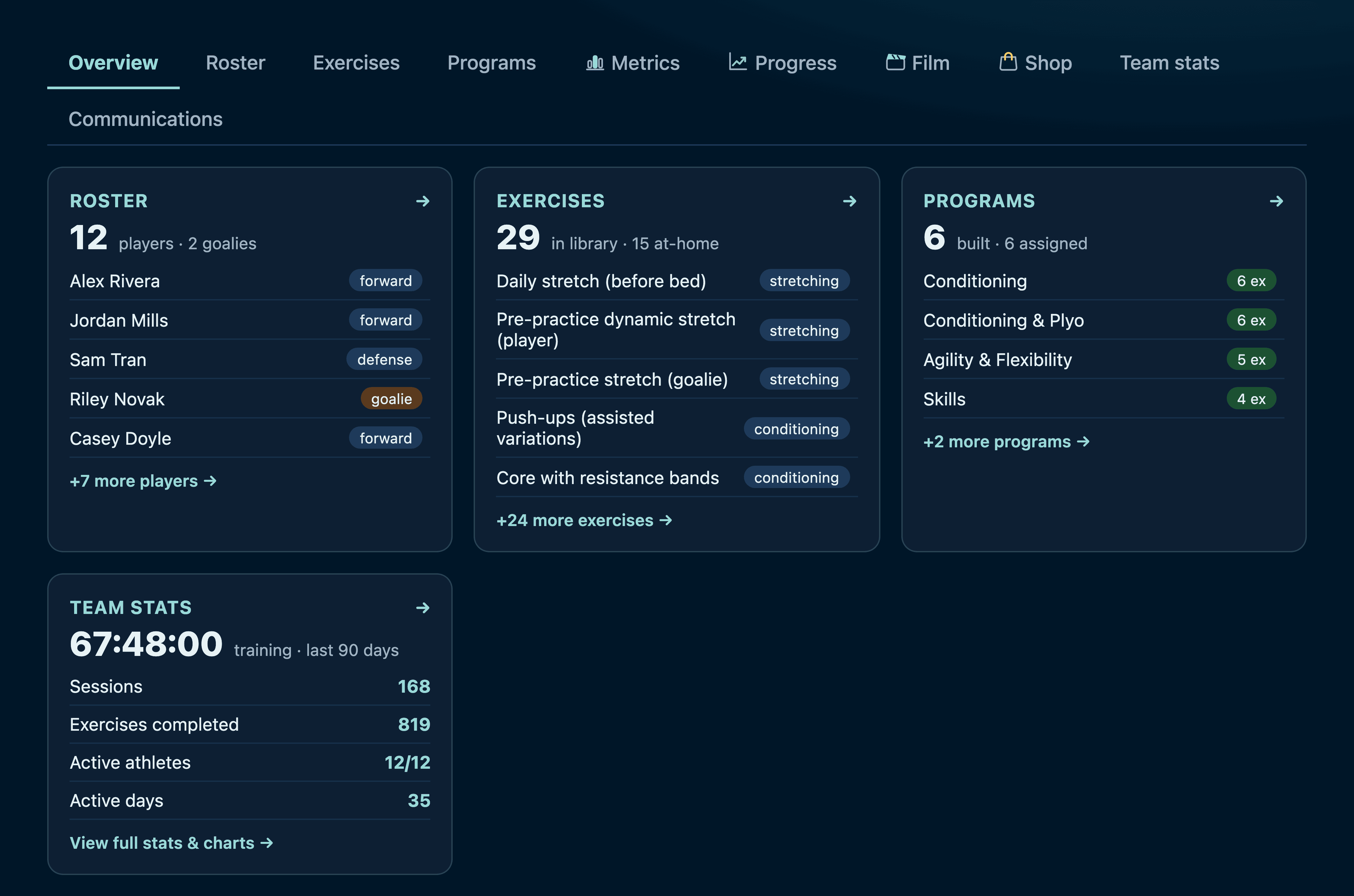The height and width of the screenshot is (896, 1354).
Task: Open the Progress line chart icon
Action: (738, 62)
